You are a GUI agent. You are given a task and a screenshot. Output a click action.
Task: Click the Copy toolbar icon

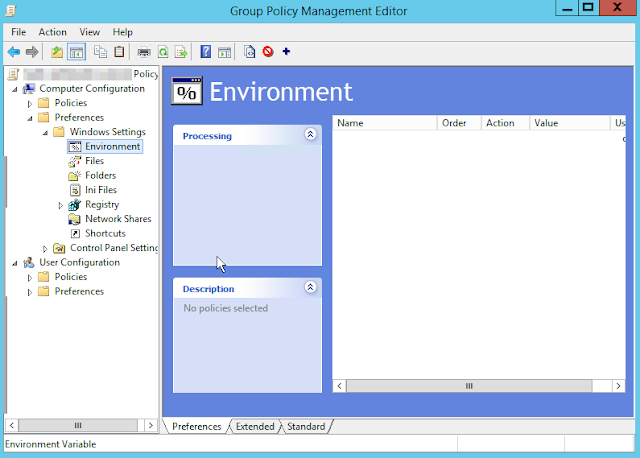[100, 52]
